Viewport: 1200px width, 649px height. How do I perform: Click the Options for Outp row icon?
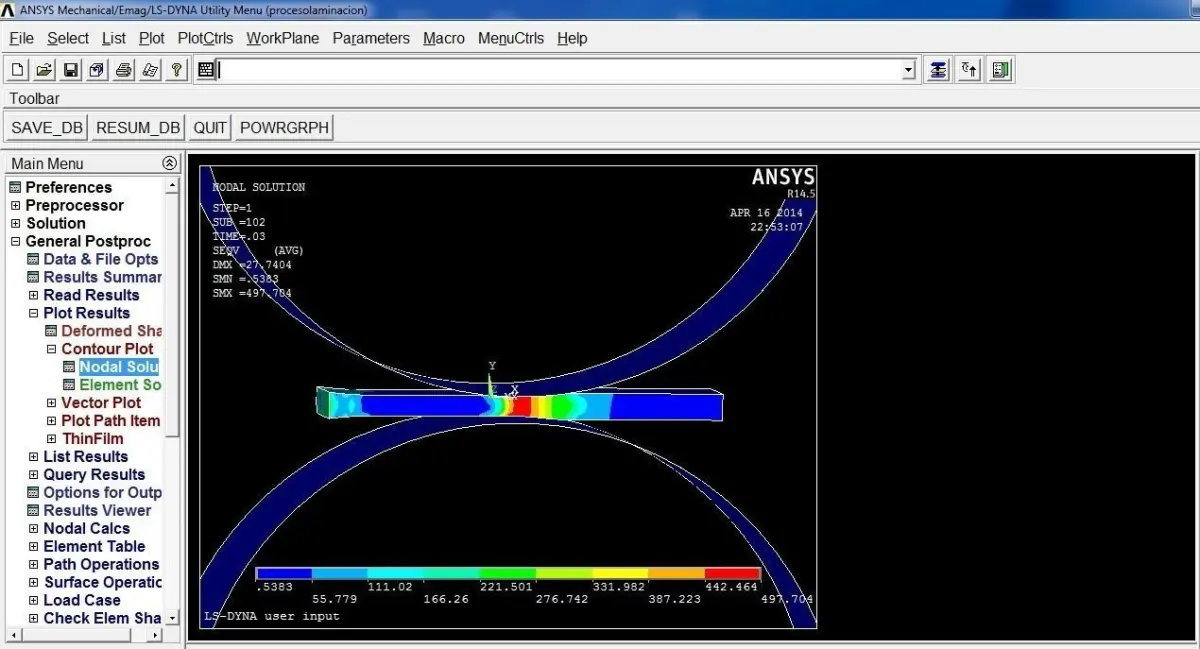coord(33,493)
